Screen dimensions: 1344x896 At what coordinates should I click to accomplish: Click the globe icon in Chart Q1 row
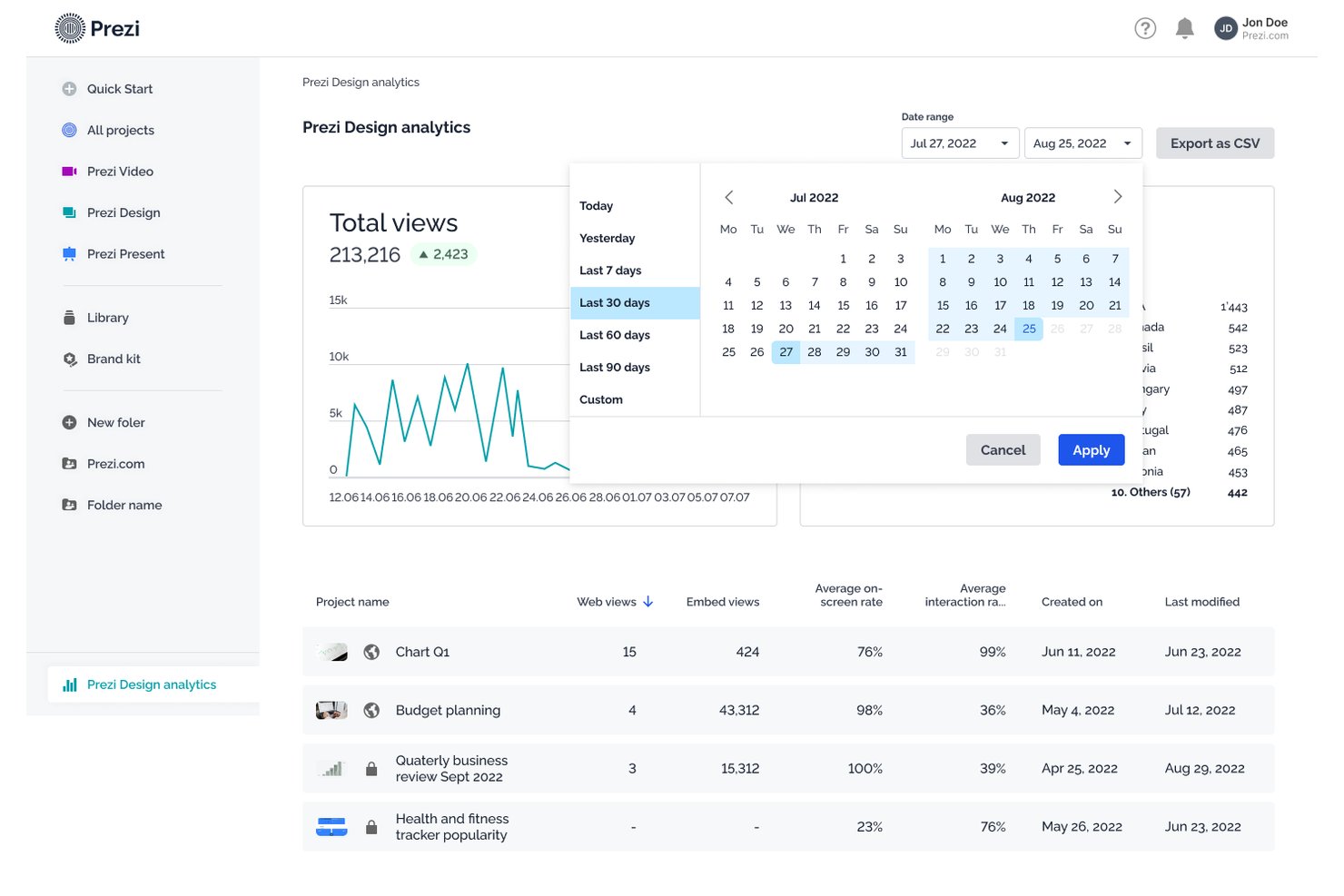point(371,652)
